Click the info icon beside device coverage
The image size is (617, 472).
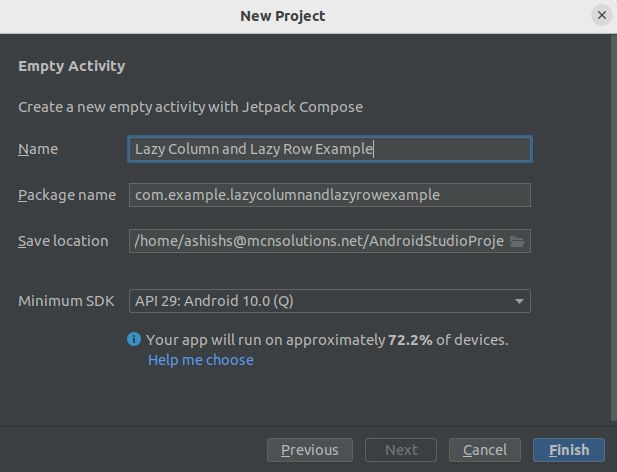(135, 340)
